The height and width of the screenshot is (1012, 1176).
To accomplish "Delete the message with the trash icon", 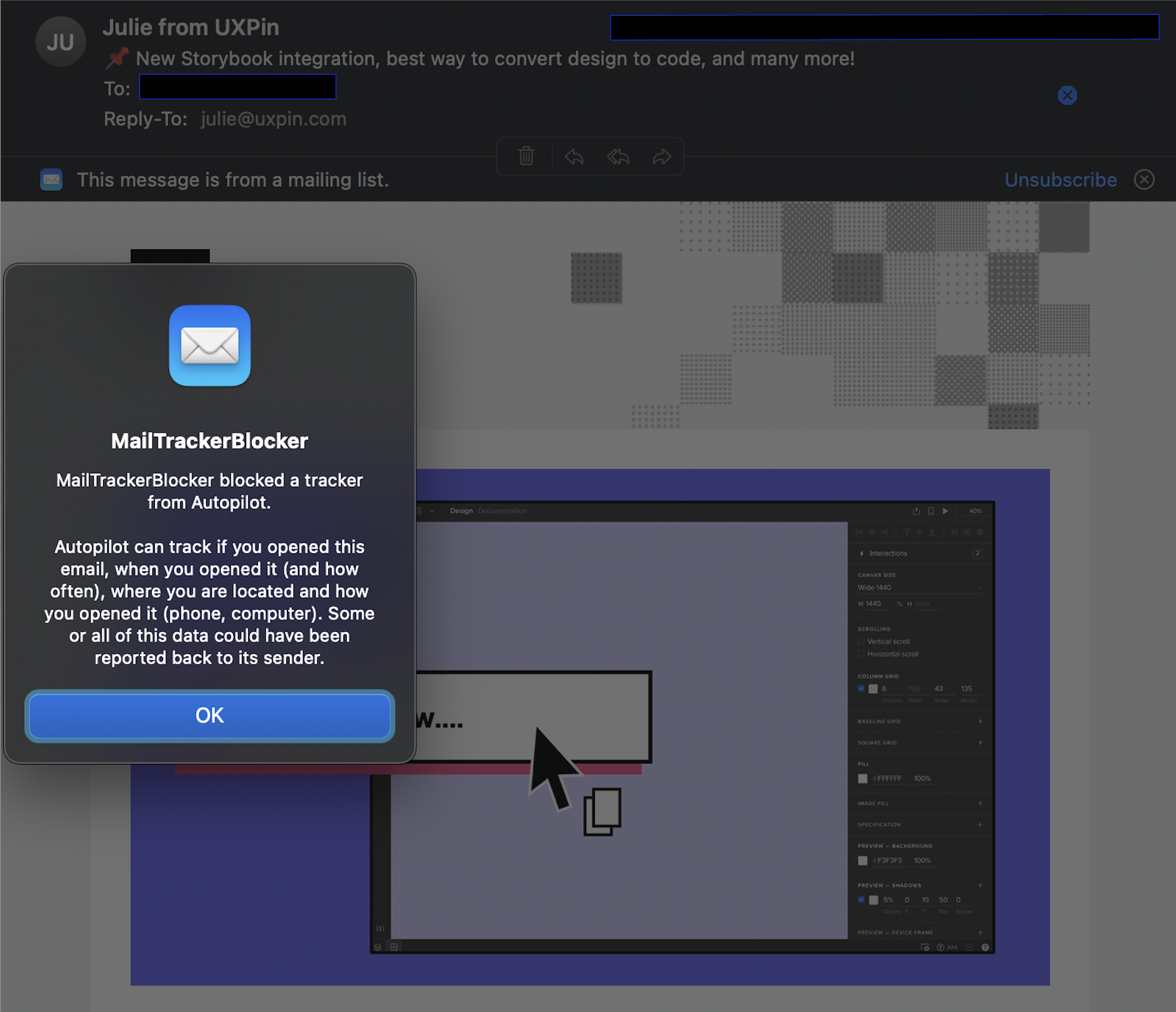I will pyautogui.click(x=526, y=156).
